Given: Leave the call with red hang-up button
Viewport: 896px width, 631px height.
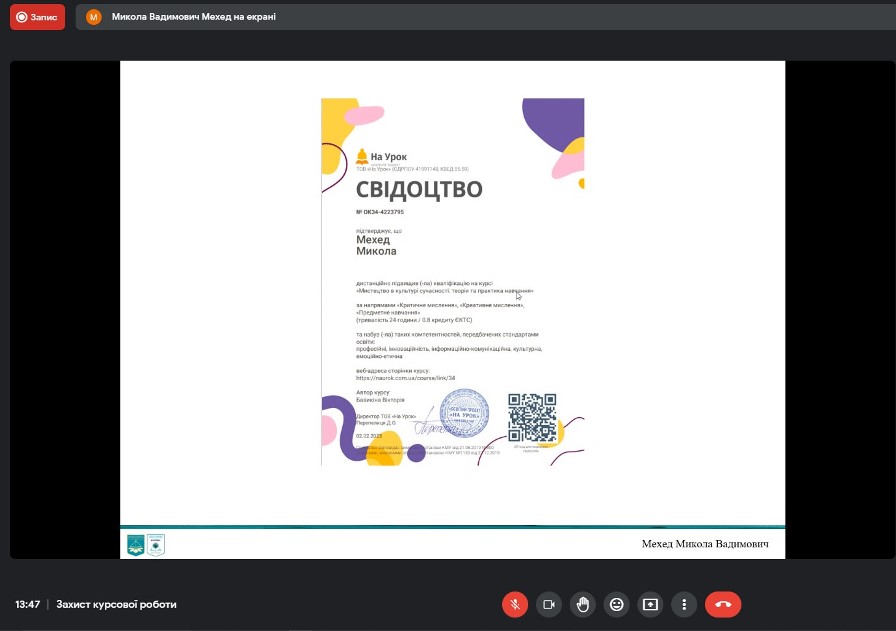Looking at the screenshot, I should (723, 604).
